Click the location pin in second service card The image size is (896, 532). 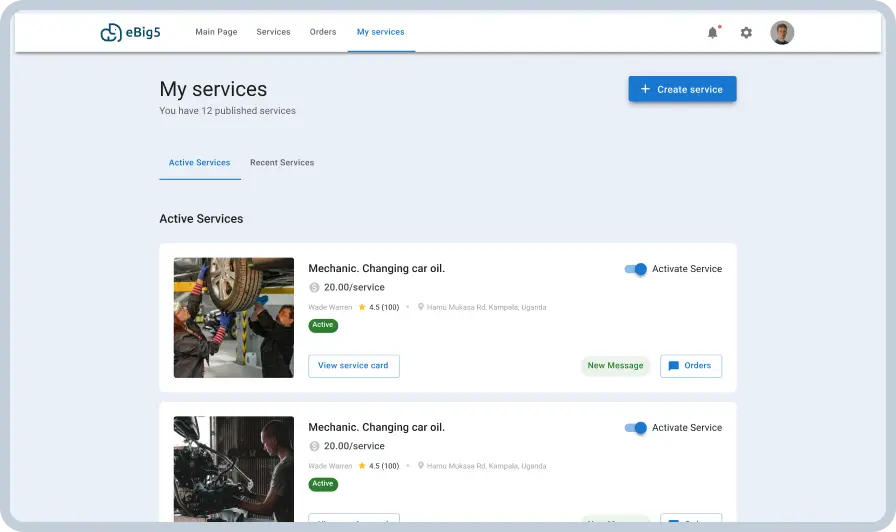click(421, 466)
